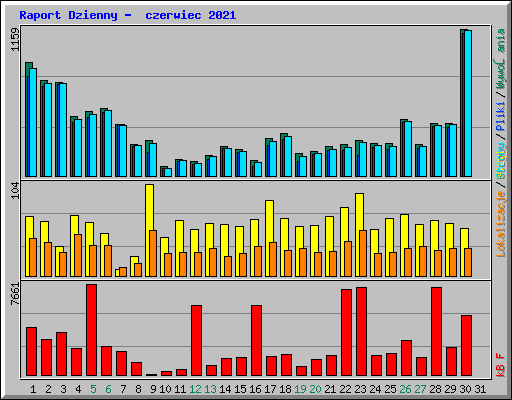Screen dimensions: 512x400
Task: Click the small yellow bar for day 7
Action: [117, 273]
